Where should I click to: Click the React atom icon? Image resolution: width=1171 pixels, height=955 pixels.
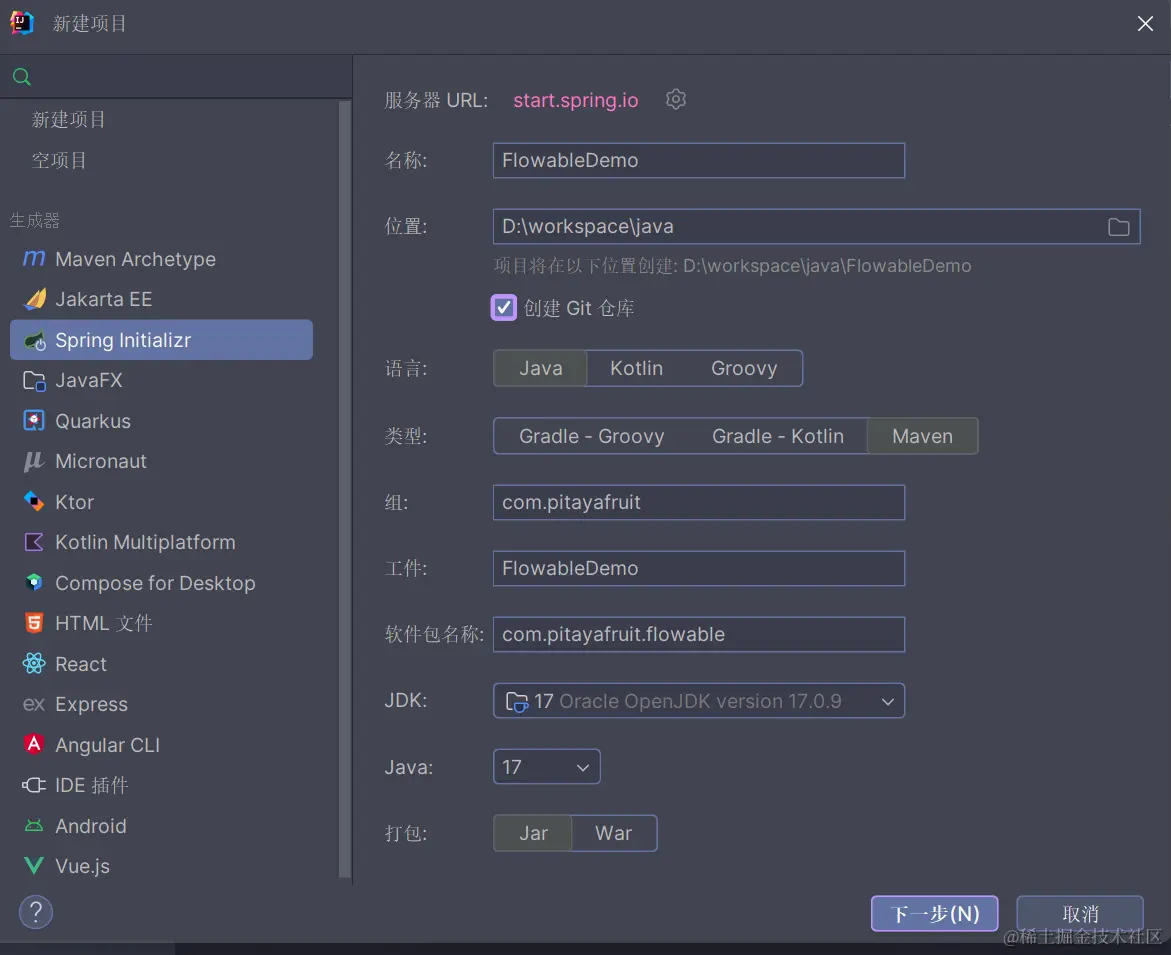tap(34, 663)
